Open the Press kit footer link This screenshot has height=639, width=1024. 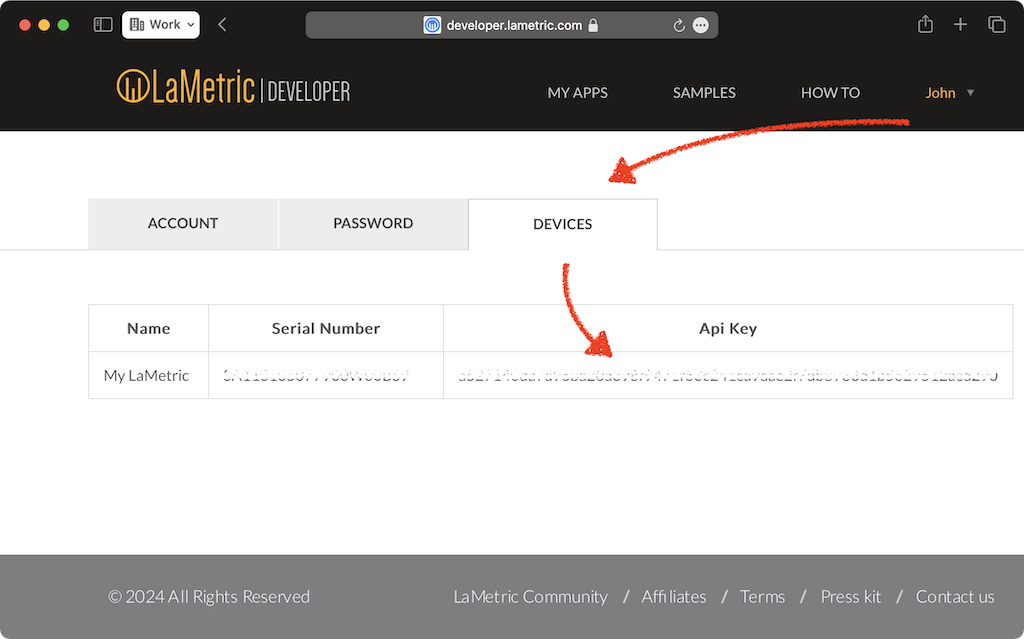point(850,597)
